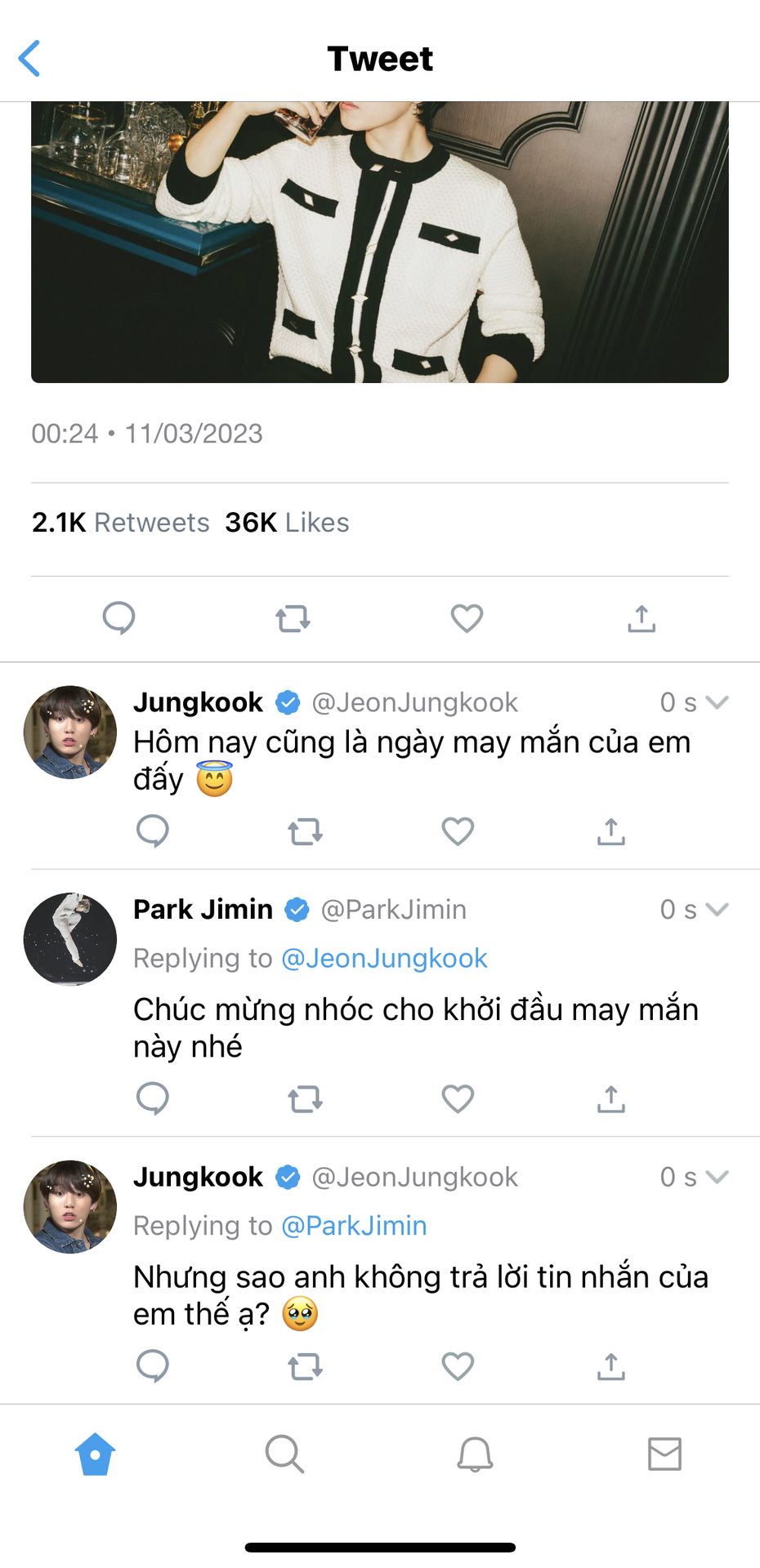Open chevron menu on Jungkook's last reply

click(717, 1177)
